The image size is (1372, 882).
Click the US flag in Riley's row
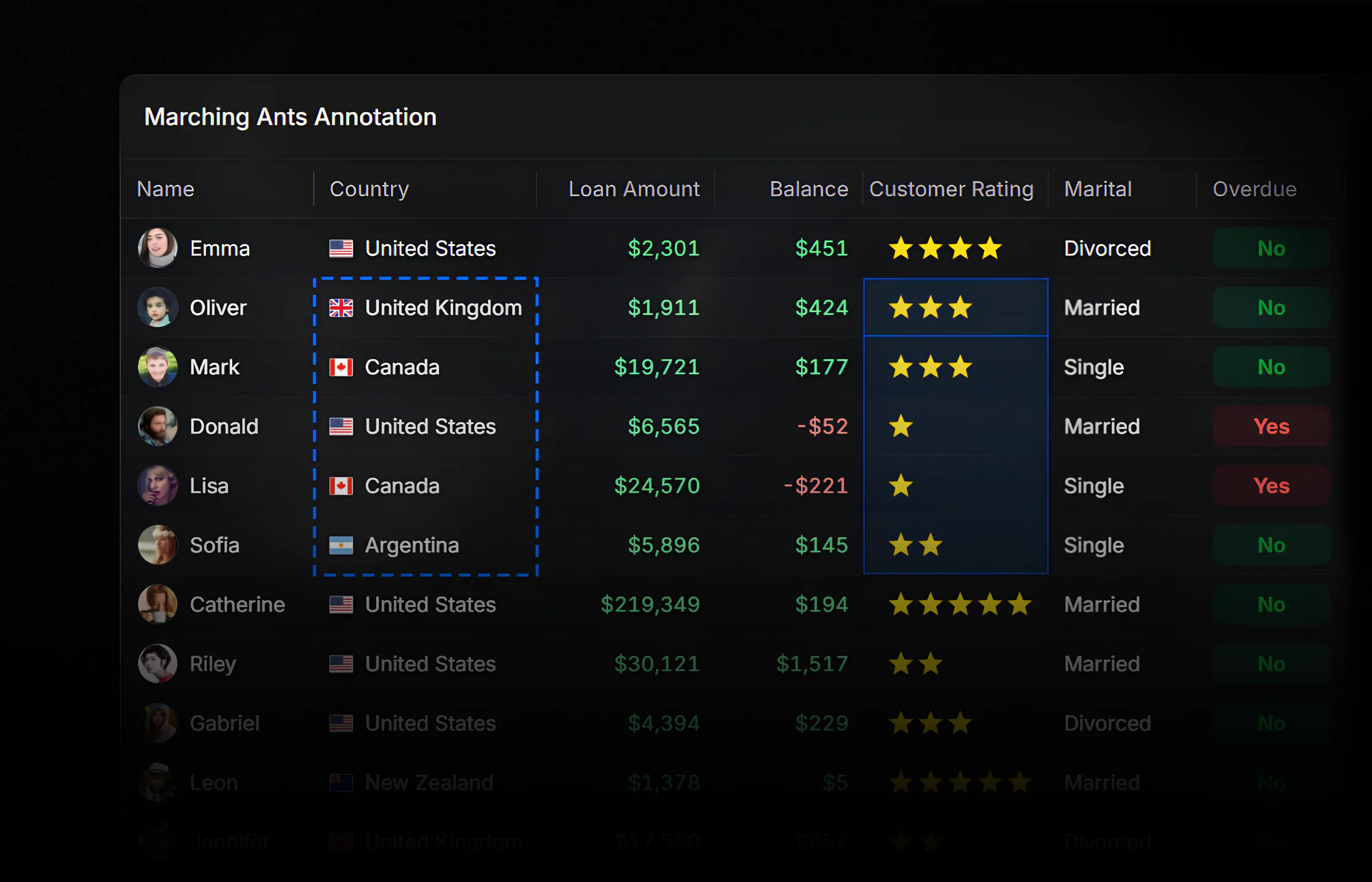[x=341, y=665]
